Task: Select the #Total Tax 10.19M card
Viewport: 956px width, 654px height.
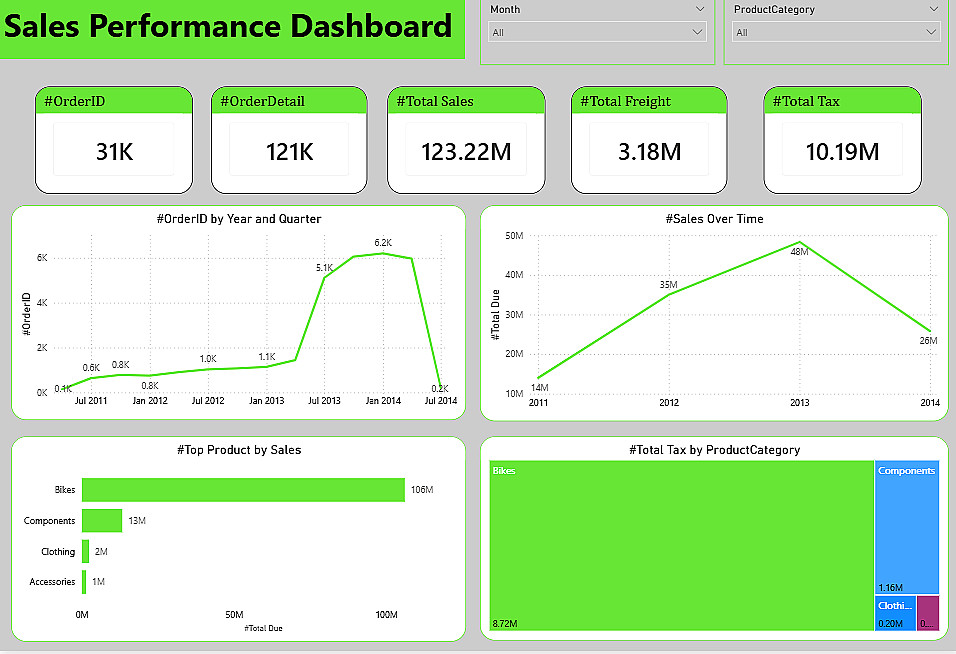Action: tap(842, 140)
